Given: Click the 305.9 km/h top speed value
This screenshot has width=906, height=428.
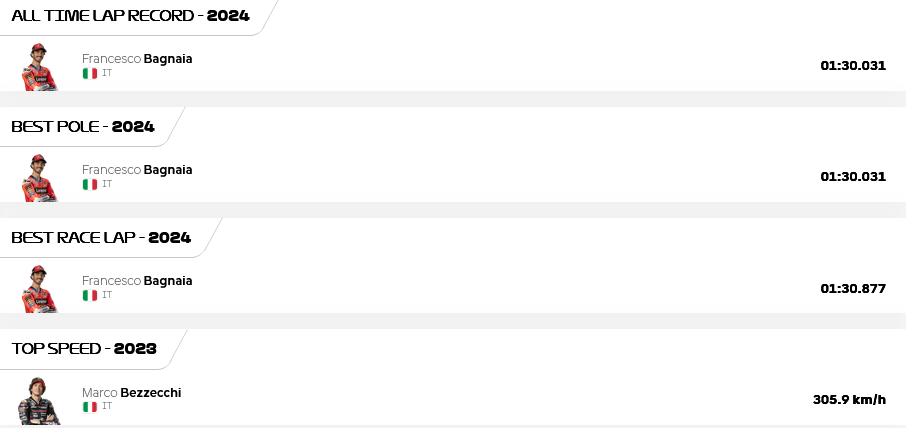Looking at the screenshot, I should pos(849,399).
